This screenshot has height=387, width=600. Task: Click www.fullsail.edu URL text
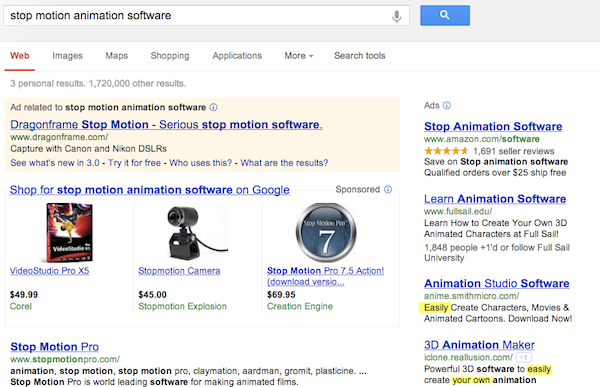click(x=458, y=211)
